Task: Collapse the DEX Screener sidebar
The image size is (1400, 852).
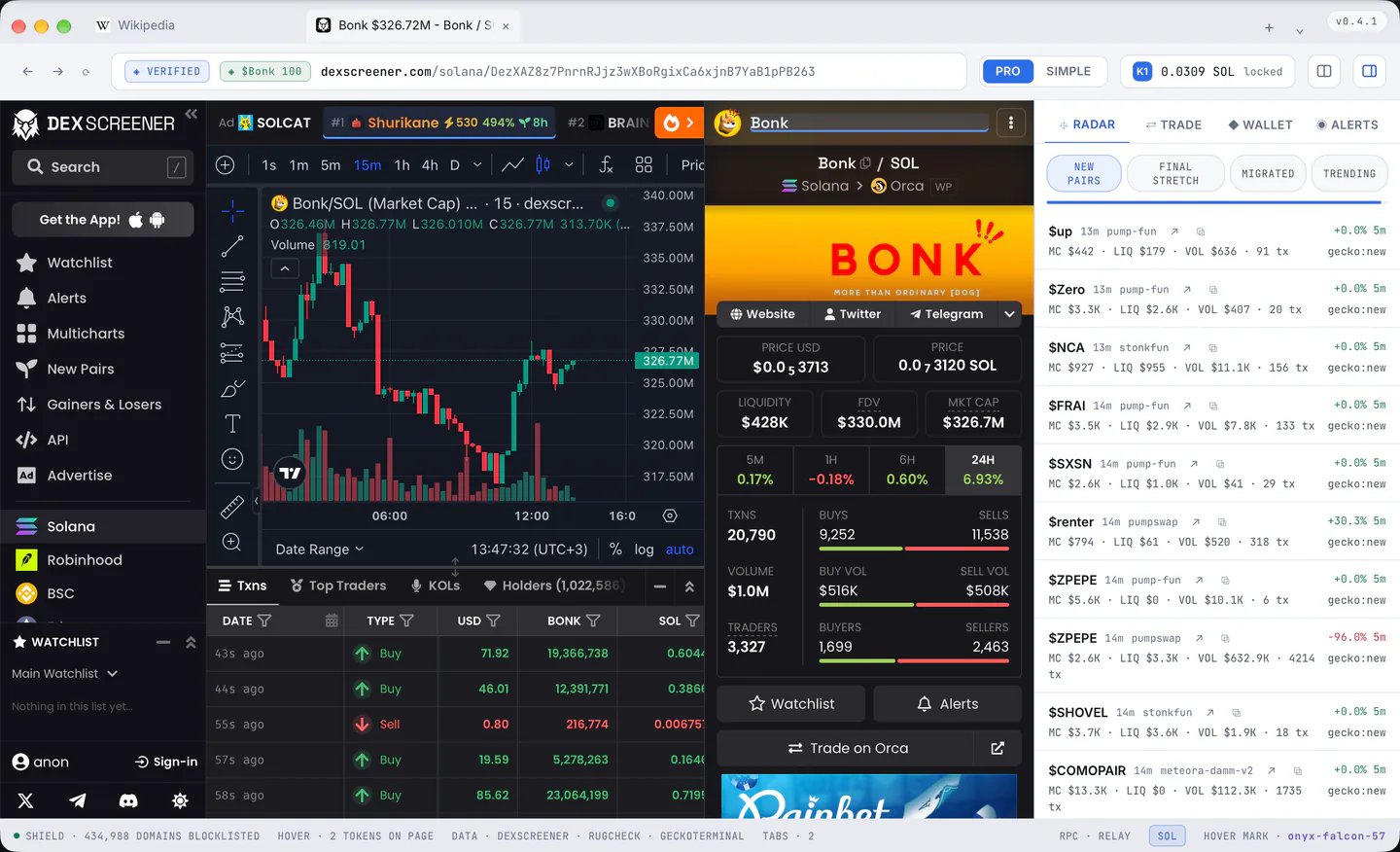Action: point(192,114)
